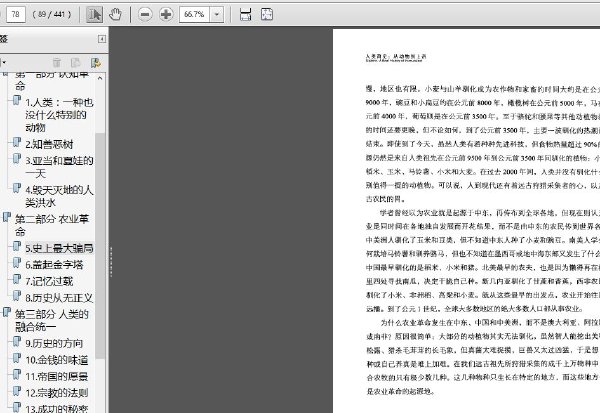Click bookmark icon beside 第二部分 农业革命

click(x=7, y=217)
